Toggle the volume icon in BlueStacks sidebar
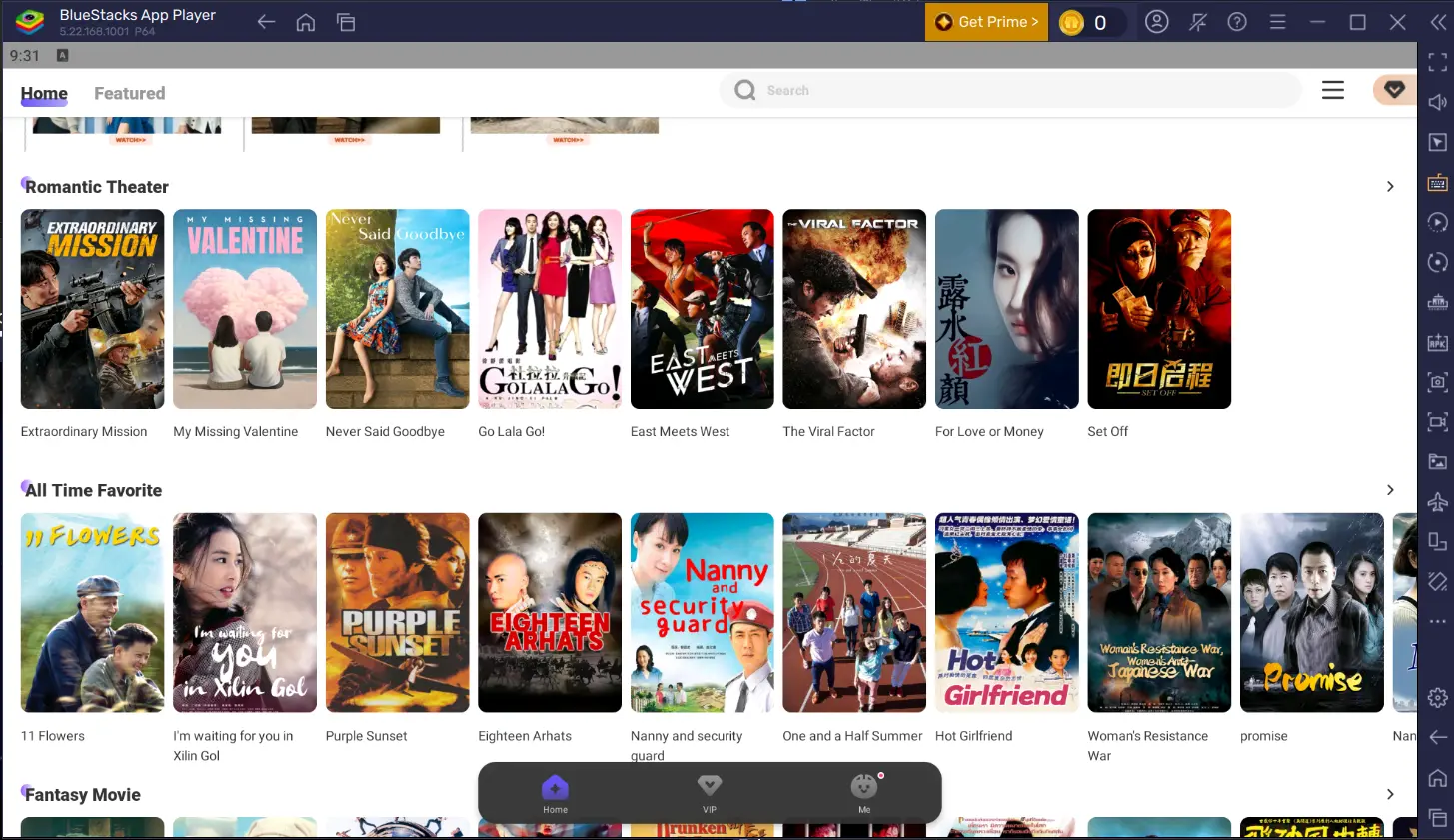This screenshot has width=1454, height=840. (1437, 102)
